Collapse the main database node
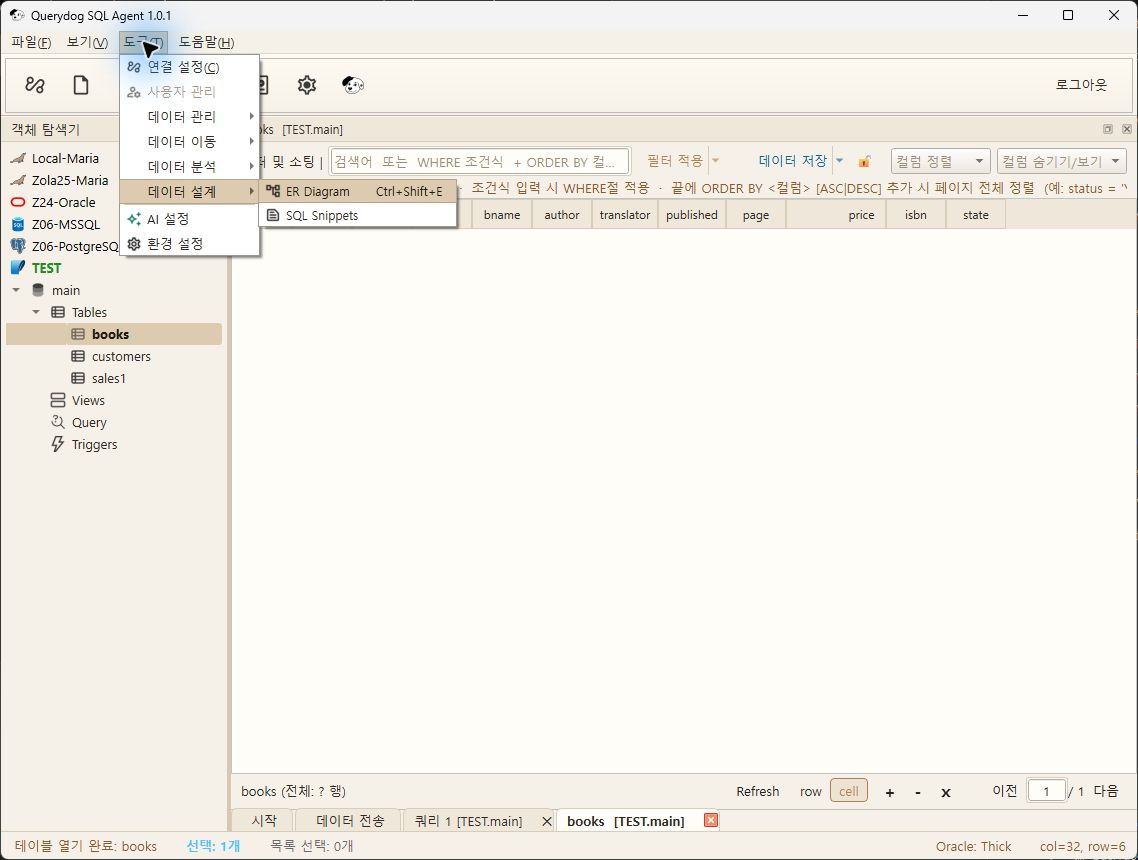 pos(16,290)
